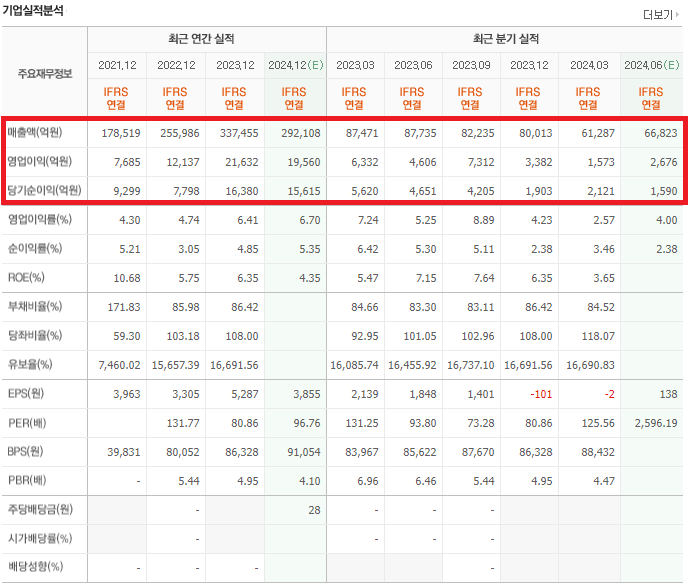Click the 유보율(%) row label
Screen dimensions: 690x585
[30, 364]
